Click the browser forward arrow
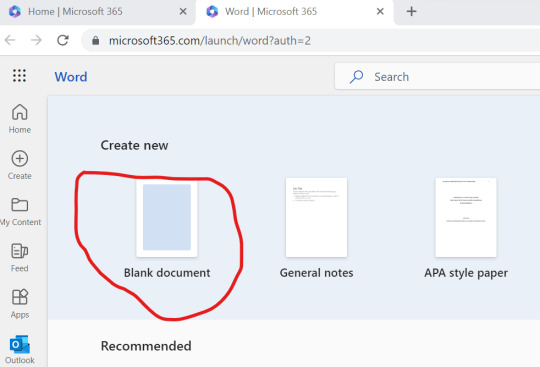The width and height of the screenshot is (540, 367). [x=36, y=40]
